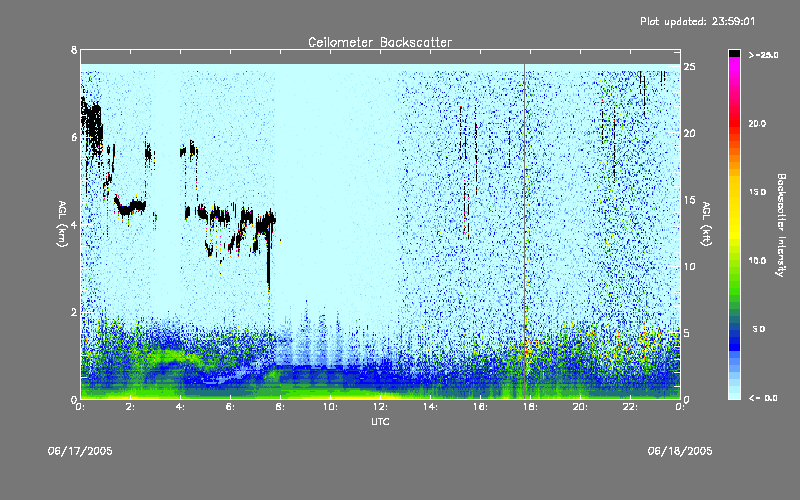Click the "4:" UTC hour tick label

(x=180, y=407)
